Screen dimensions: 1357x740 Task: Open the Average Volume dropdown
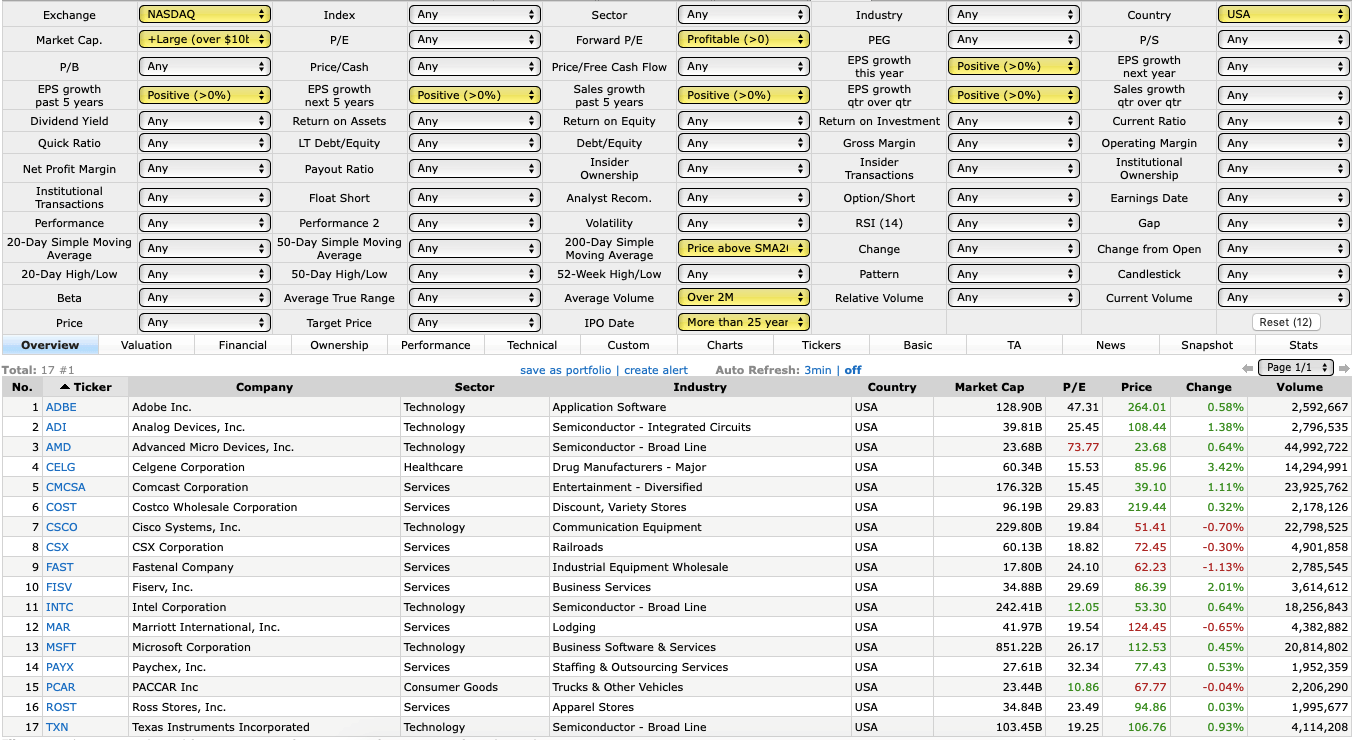[x=743, y=297]
